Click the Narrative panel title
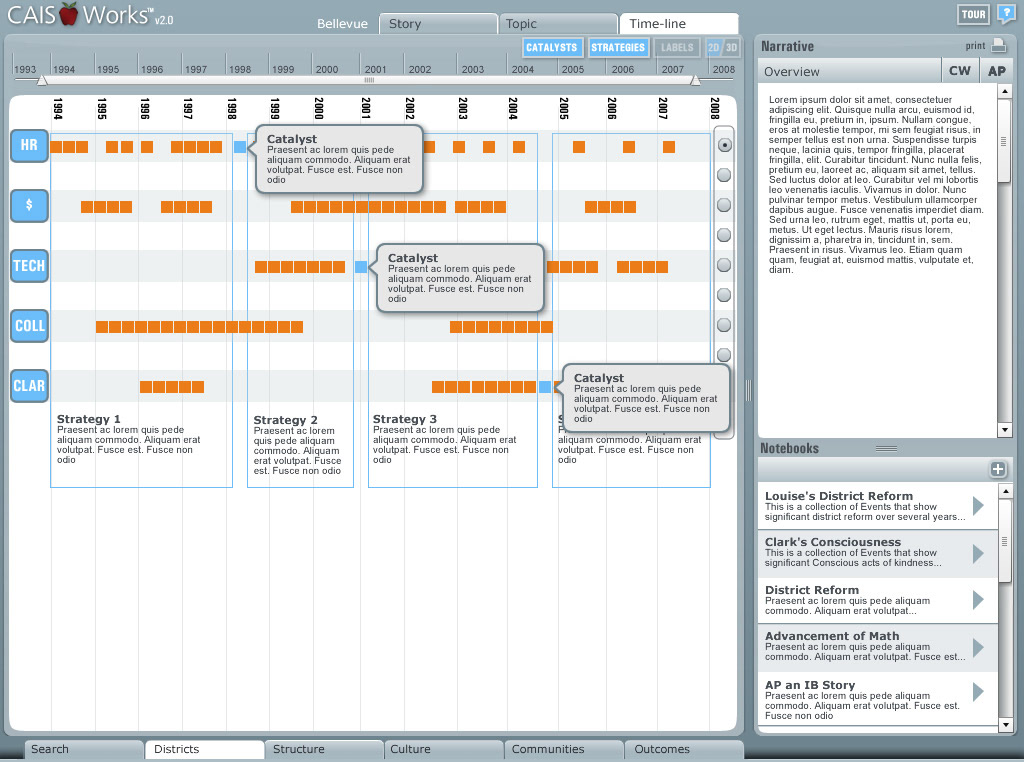 (x=787, y=46)
